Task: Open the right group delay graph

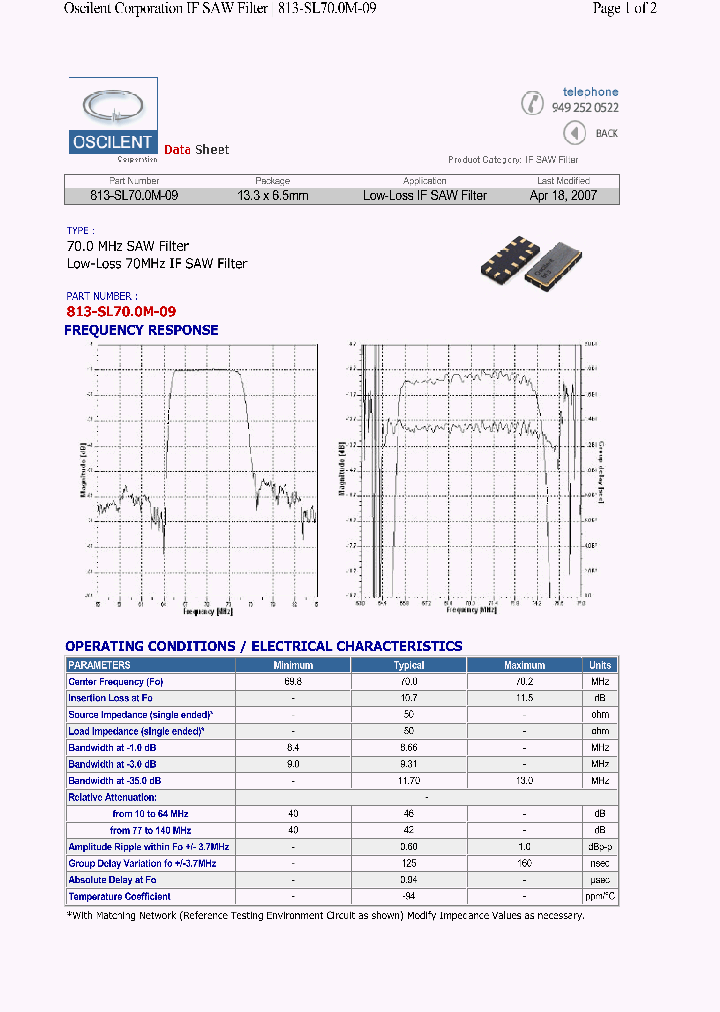Action: (x=471, y=479)
